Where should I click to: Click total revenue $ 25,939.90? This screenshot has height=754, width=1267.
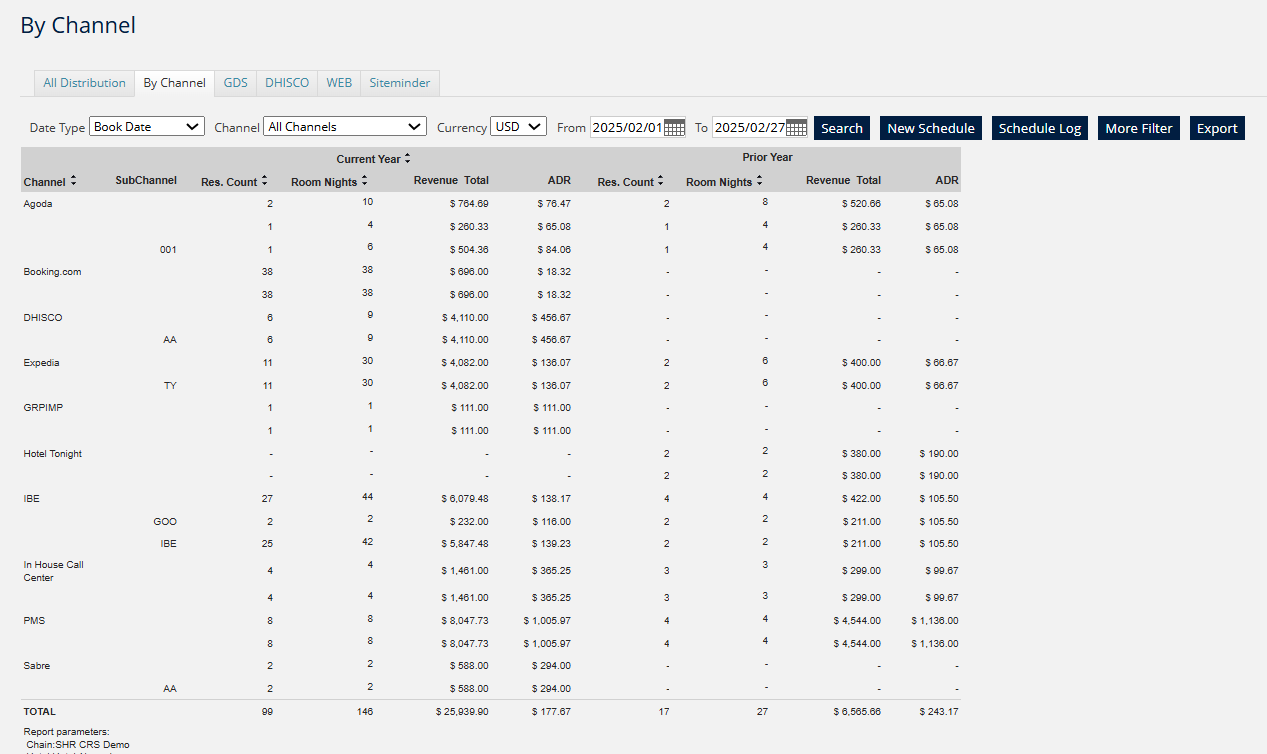click(462, 711)
